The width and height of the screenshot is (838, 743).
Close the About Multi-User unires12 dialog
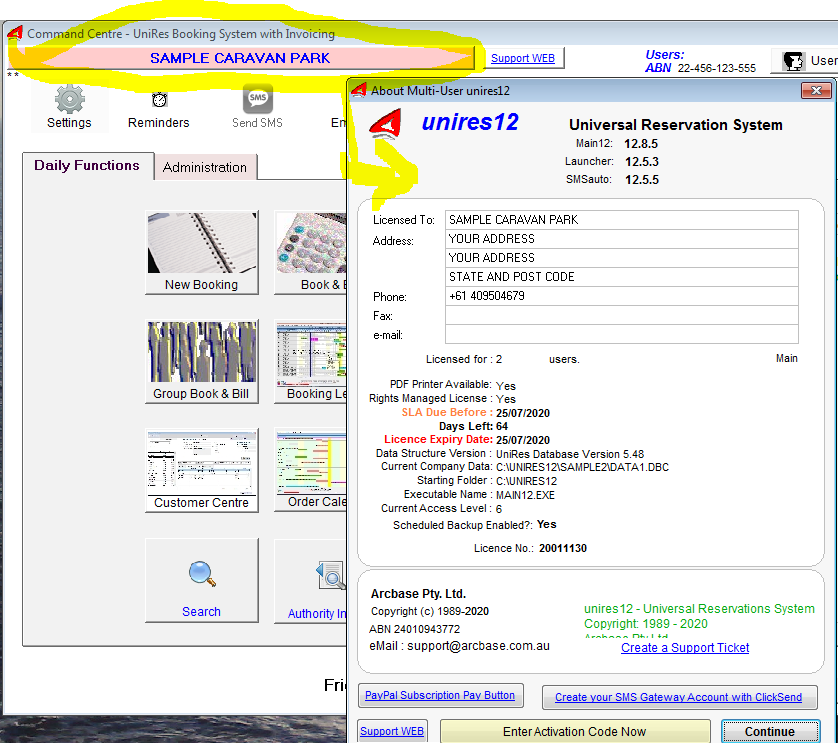click(x=816, y=90)
